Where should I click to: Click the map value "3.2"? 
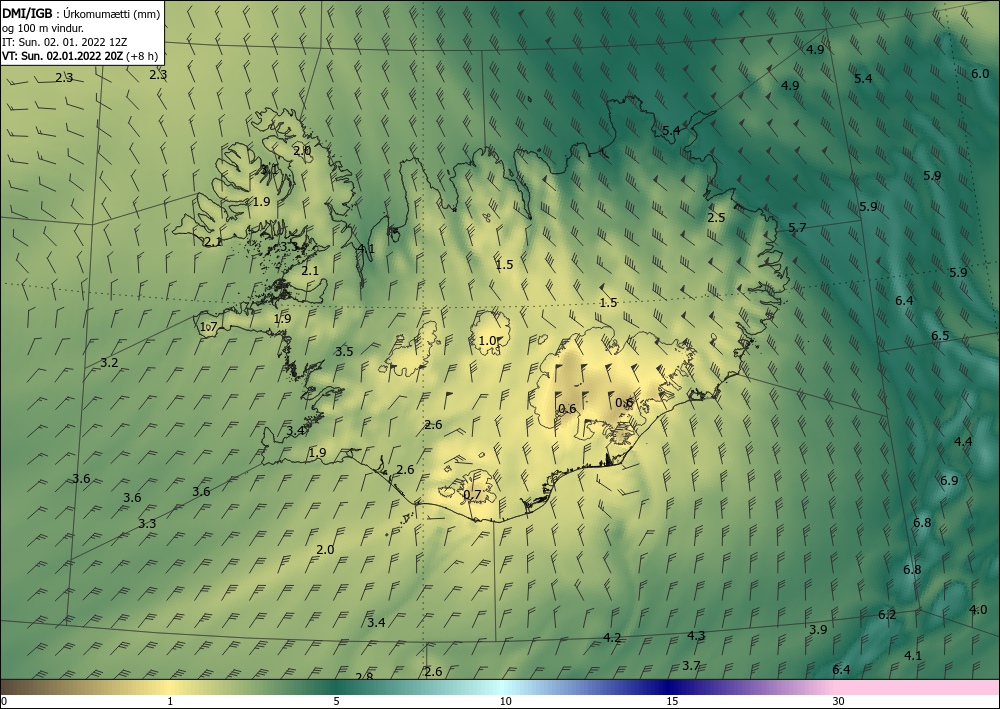(x=110, y=363)
